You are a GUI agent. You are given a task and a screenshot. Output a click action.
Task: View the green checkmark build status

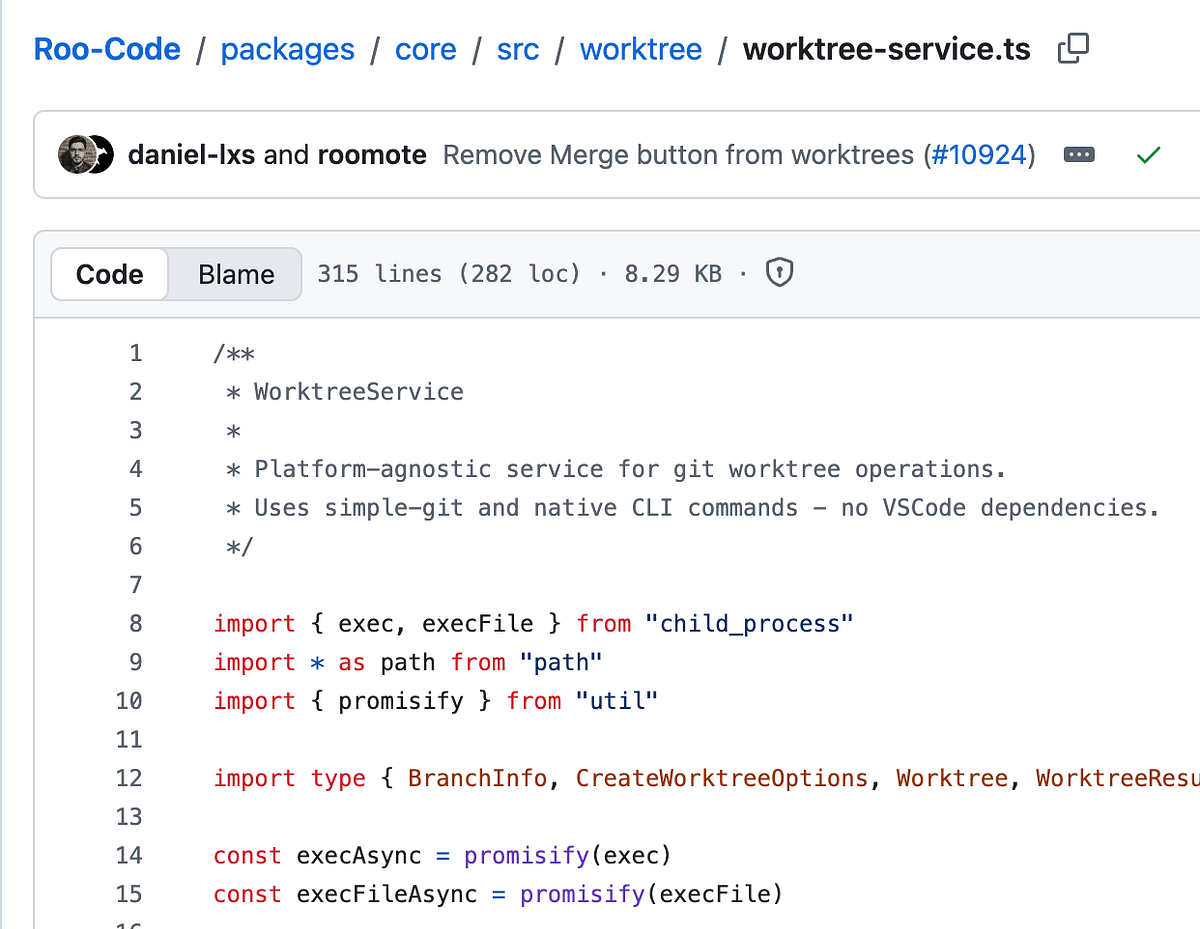pyautogui.click(x=1149, y=155)
